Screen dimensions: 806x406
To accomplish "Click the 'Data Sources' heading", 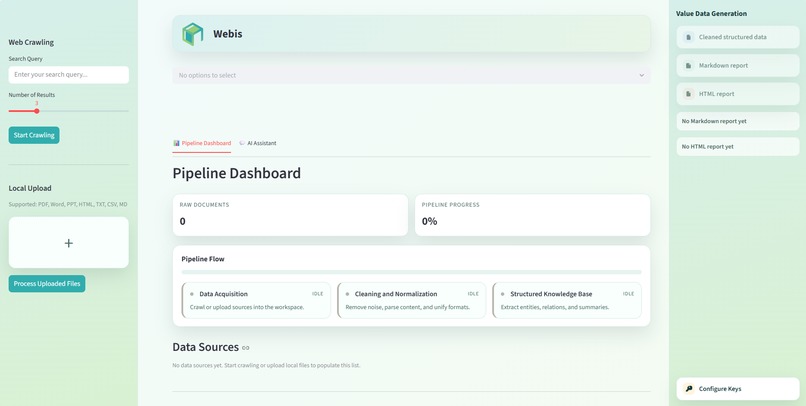I will [206, 347].
